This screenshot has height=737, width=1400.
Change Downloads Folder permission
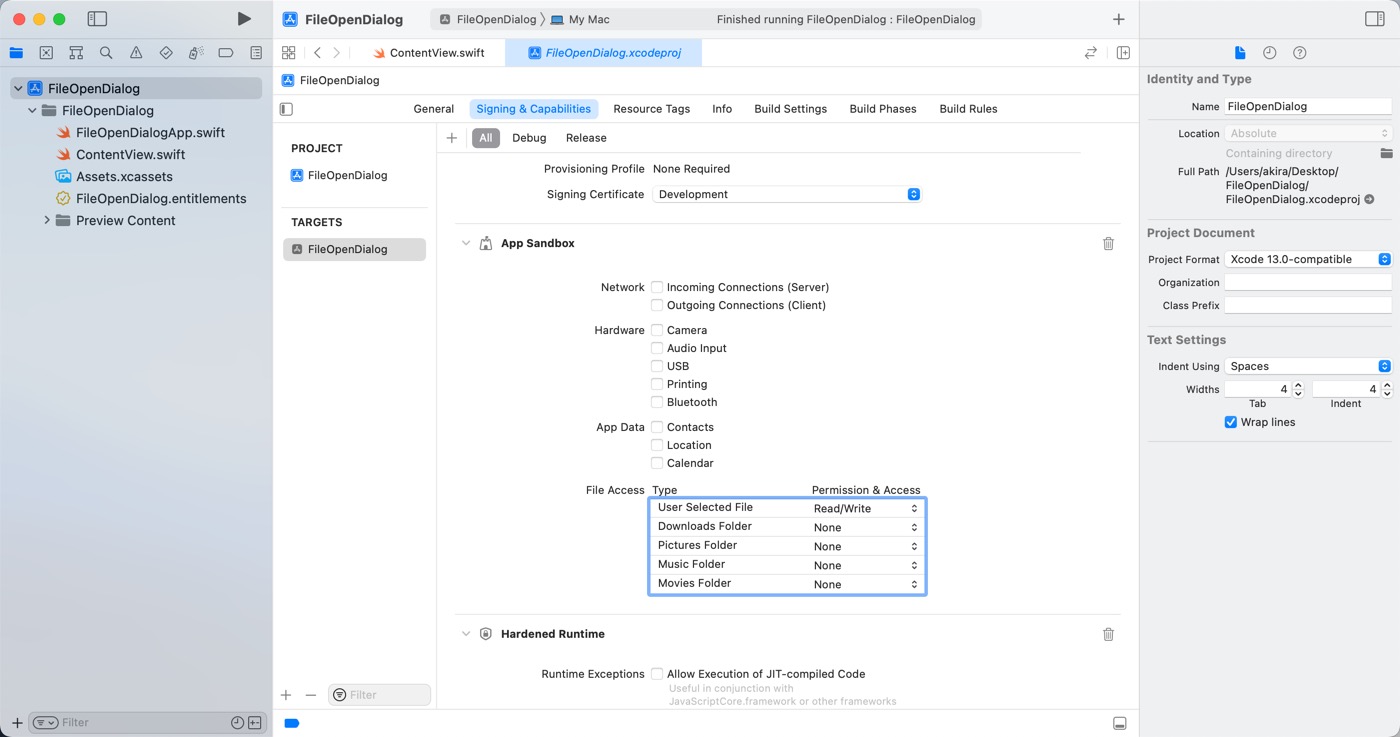(x=866, y=527)
